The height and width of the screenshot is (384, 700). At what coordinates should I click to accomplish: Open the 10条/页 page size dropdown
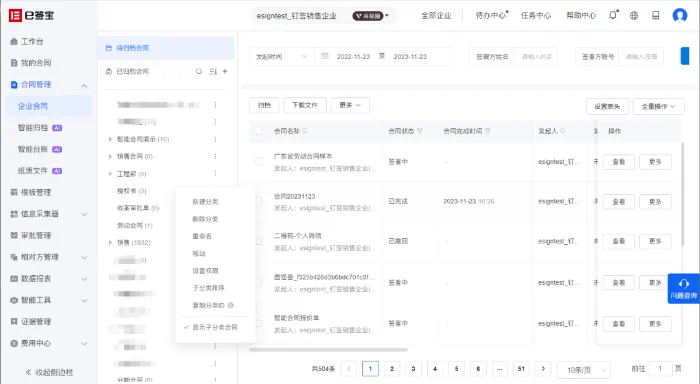(583, 370)
